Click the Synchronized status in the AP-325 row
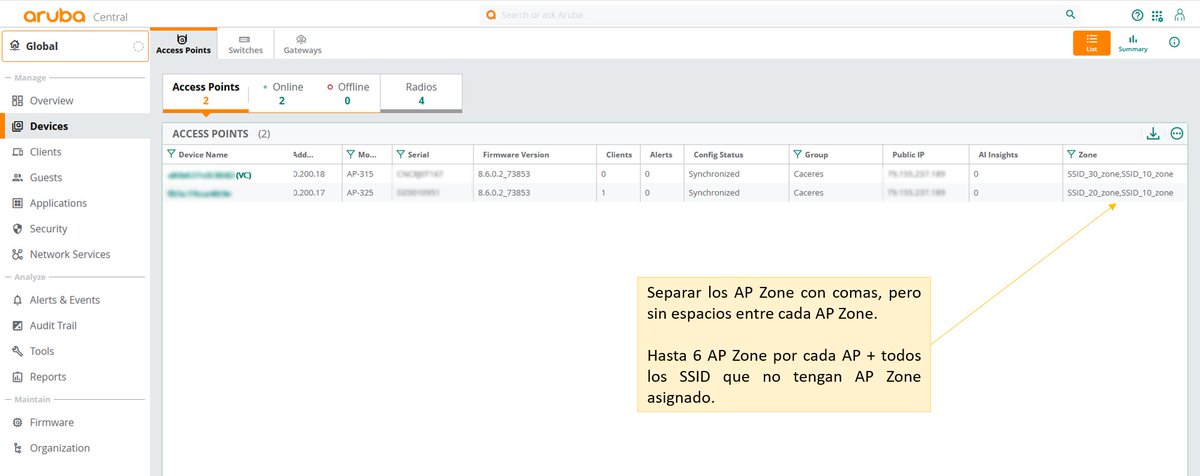The image size is (1200, 476). click(x=714, y=192)
